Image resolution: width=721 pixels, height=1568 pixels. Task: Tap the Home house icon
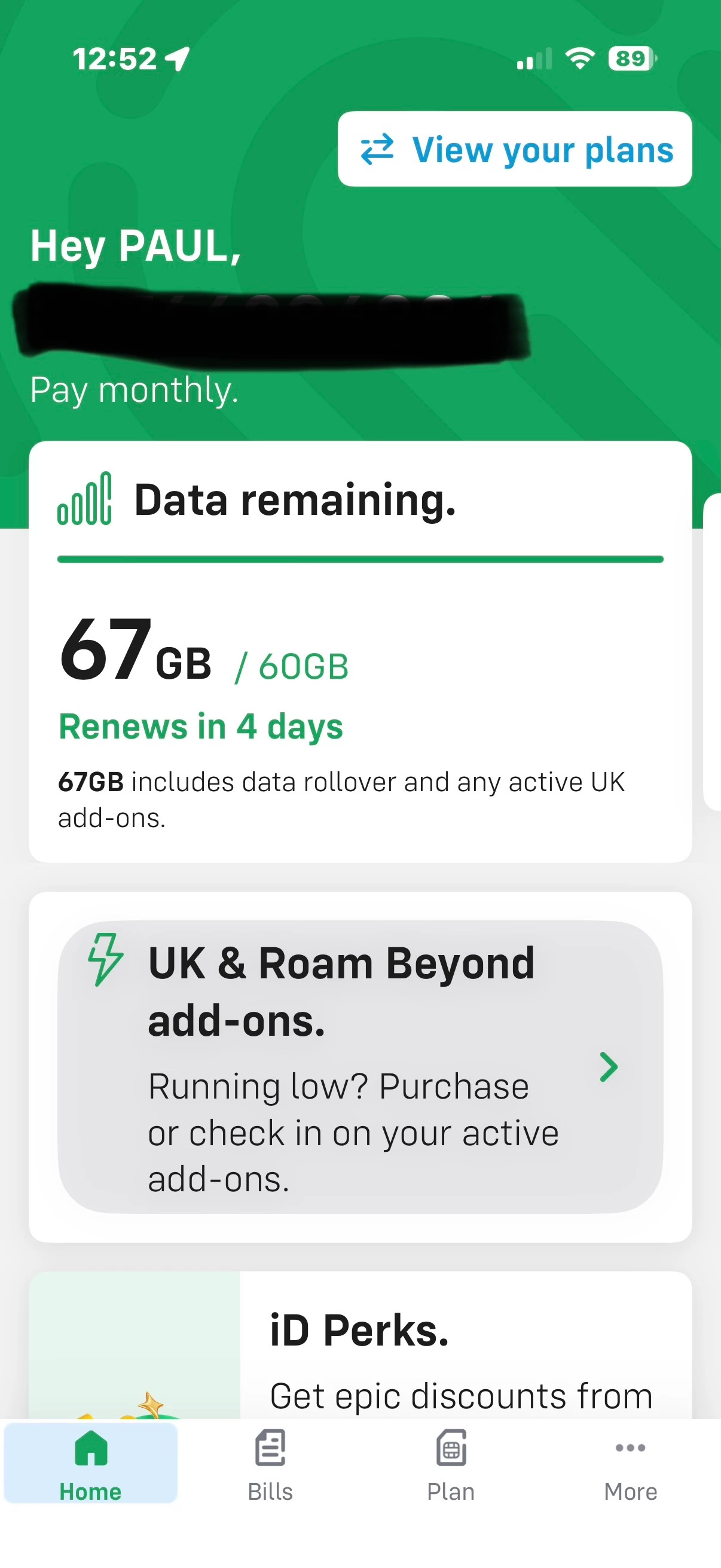click(91, 1448)
